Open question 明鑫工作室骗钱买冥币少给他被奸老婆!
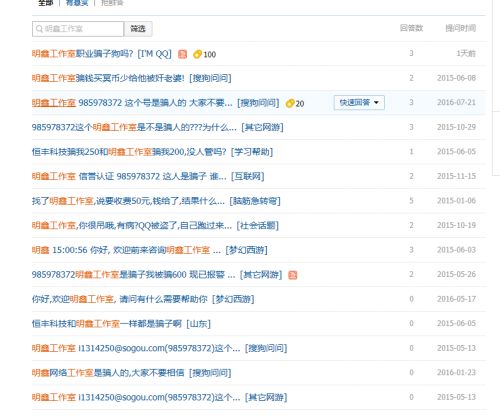Viewport: 500px width, 418px height. (x=108, y=78)
